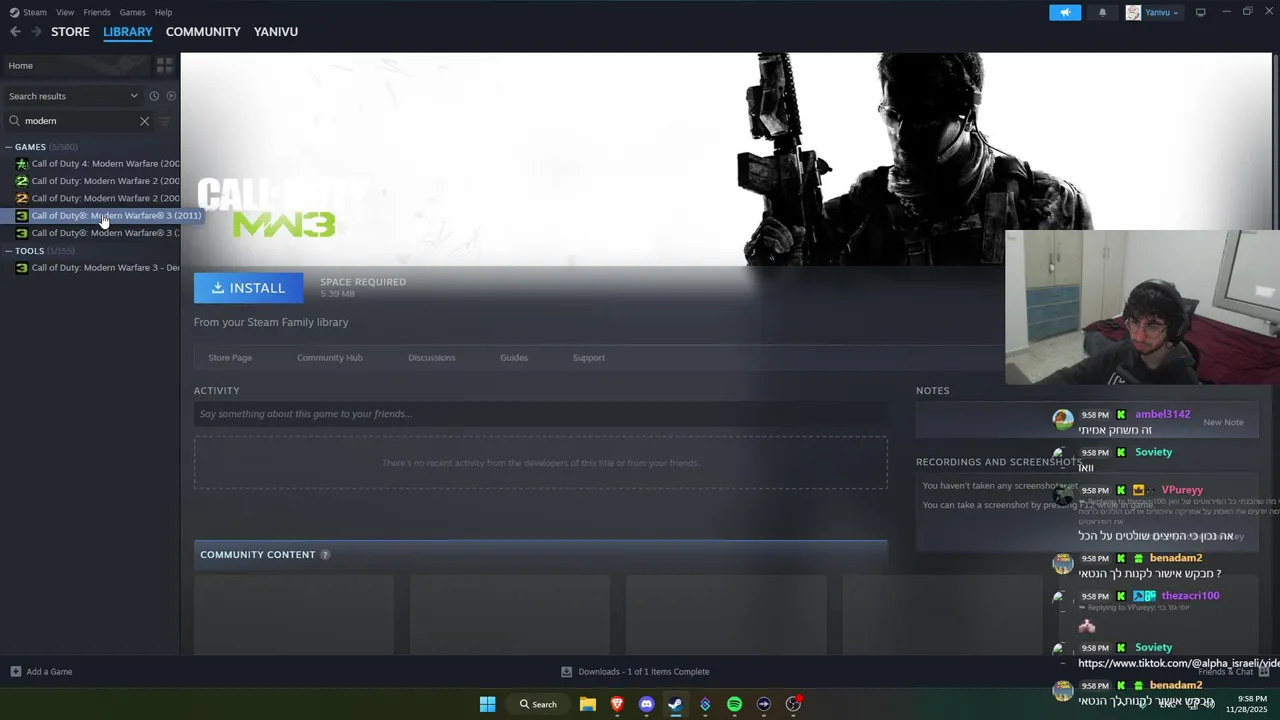Image resolution: width=1280 pixels, height=720 pixels.
Task: Open Discord from taskbar
Action: 646,704
